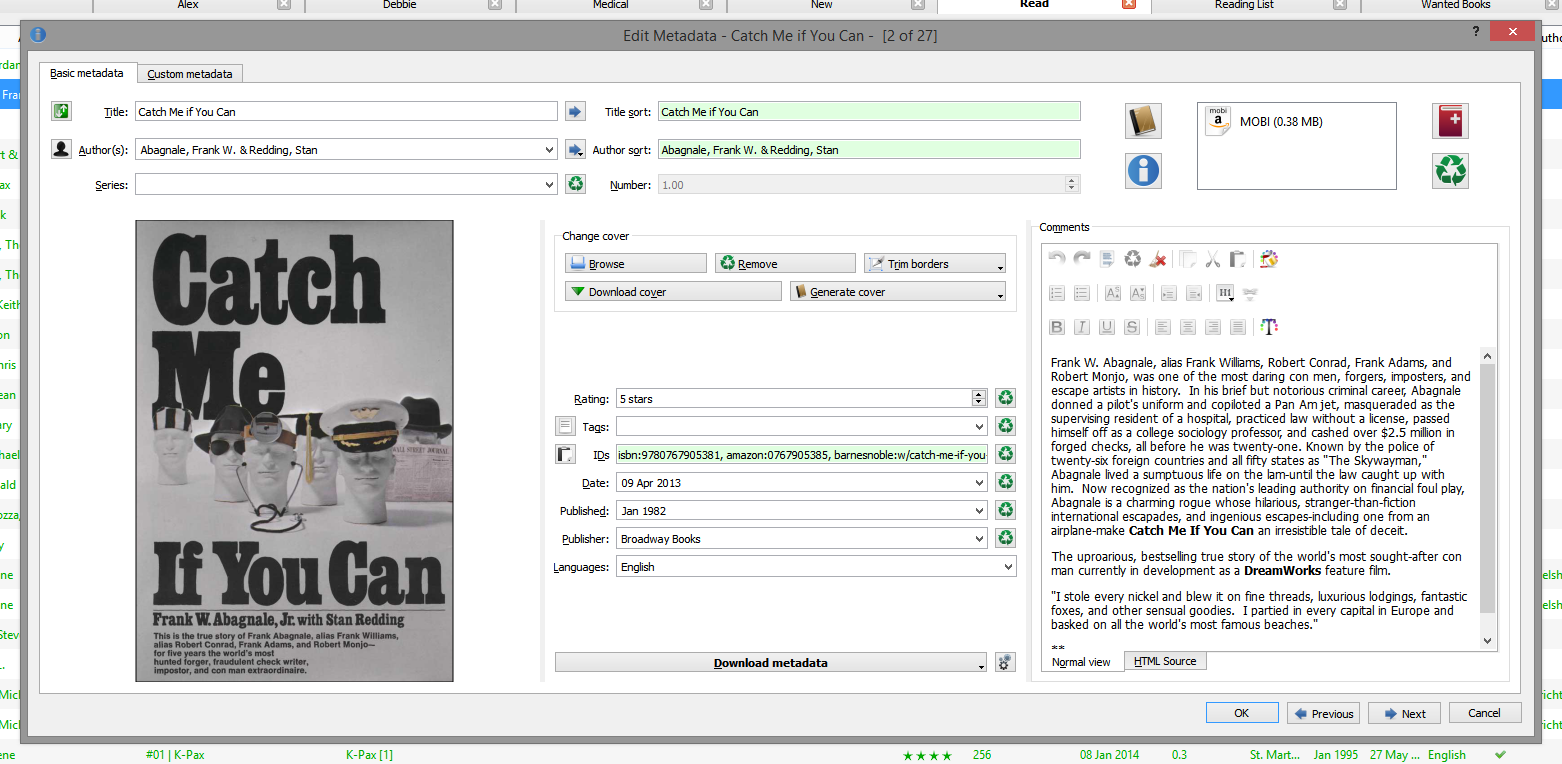Open the background color paint bucket picker
Image resolution: width=1562 pixels, height=764 pixels.
coord(1269,259)
